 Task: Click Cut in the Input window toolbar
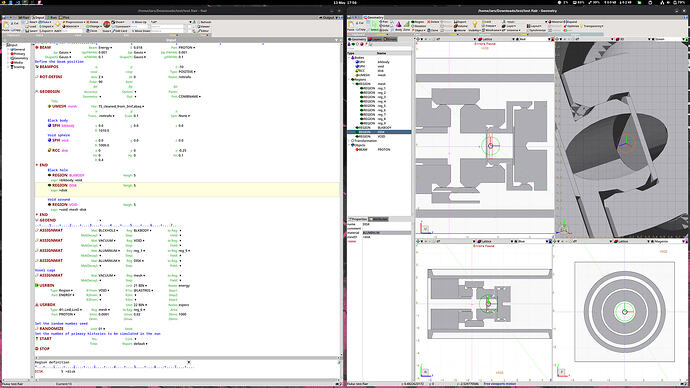point(15,23)
